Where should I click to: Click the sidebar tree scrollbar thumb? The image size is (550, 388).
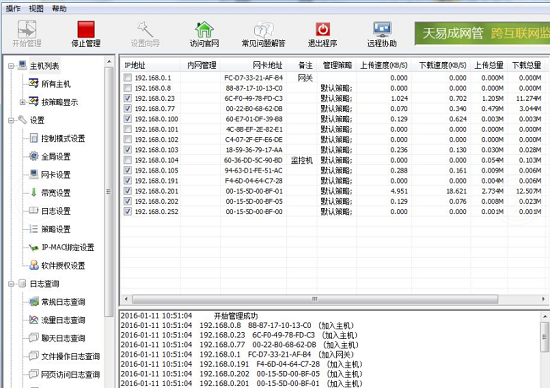(x=109, y=192)
